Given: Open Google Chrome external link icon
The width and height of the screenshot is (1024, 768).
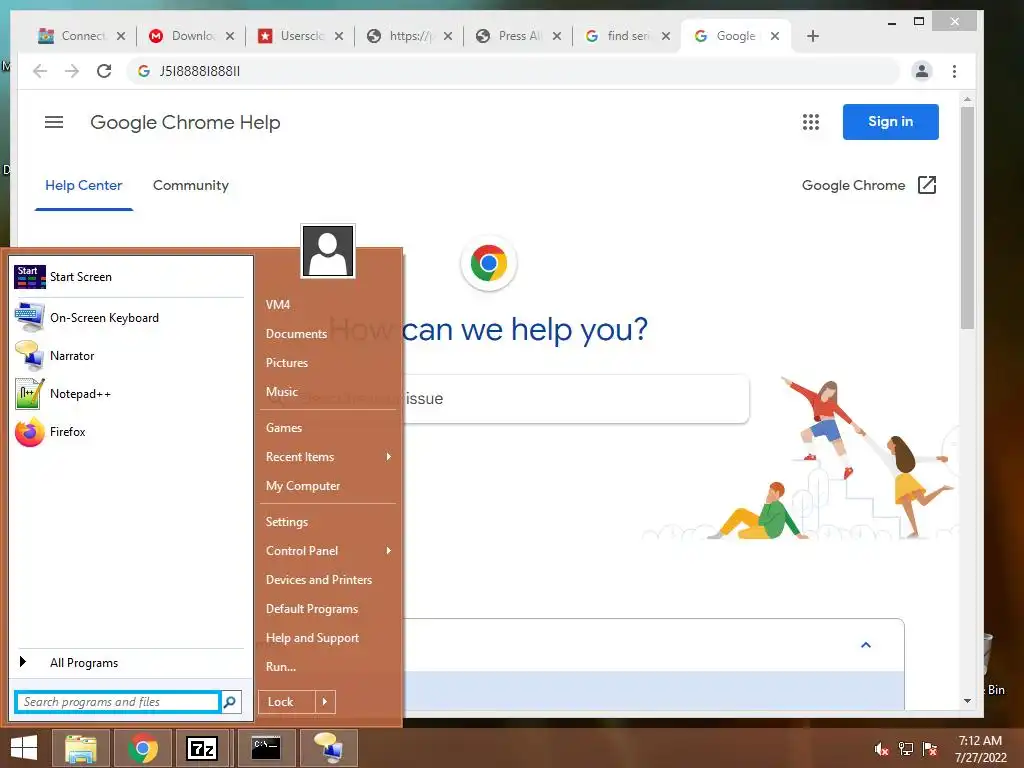Looking at the screenshot, I should click(x=927, y=185).
